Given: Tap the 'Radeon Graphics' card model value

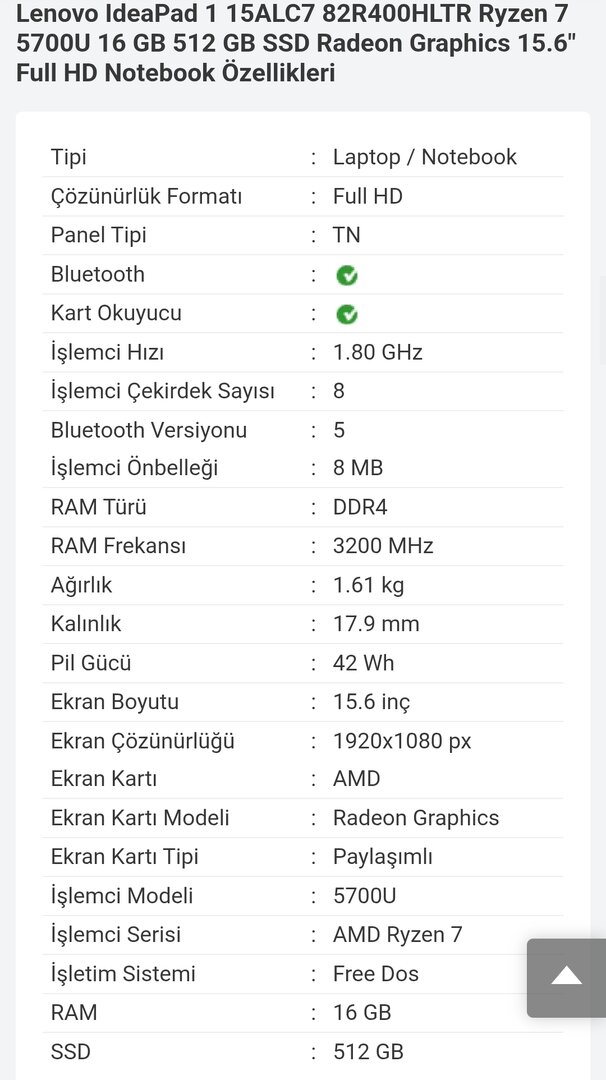Looking at the screenshot, I should [416, 818].
